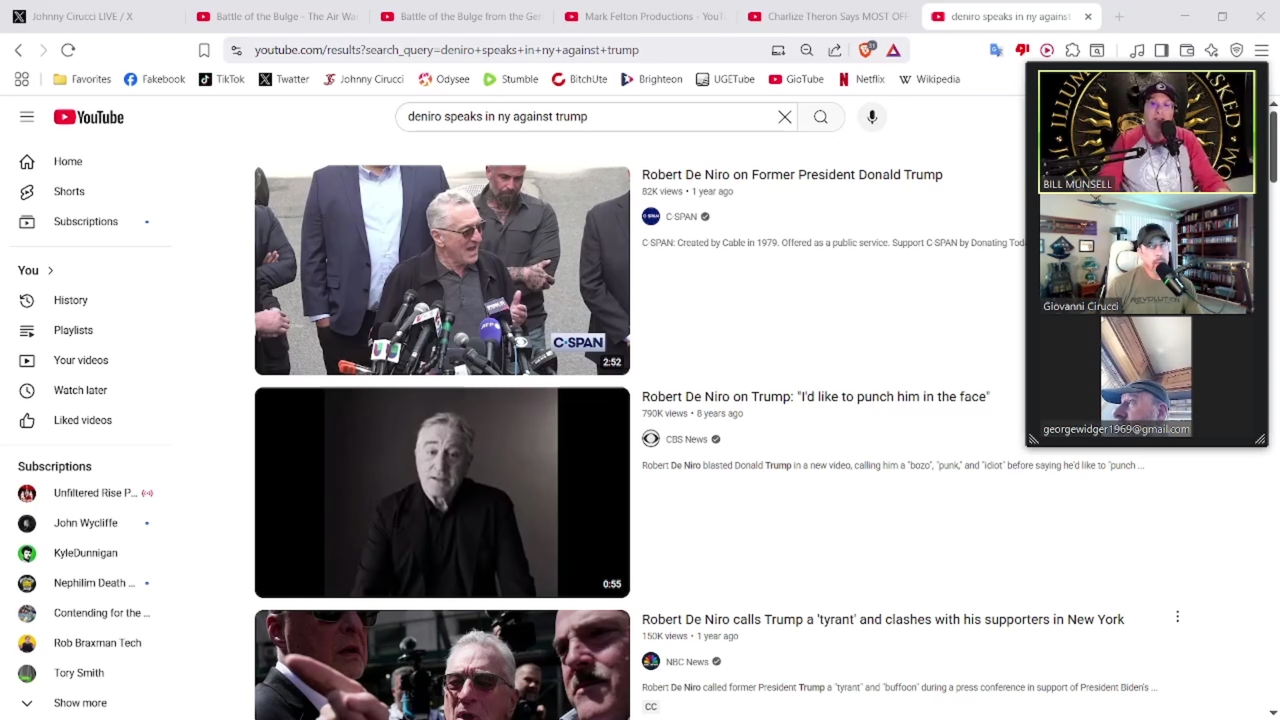Screen dimensions: 1280x720
Task: Open the Shorts section in sidebar
Action: (x=69, y=191)
